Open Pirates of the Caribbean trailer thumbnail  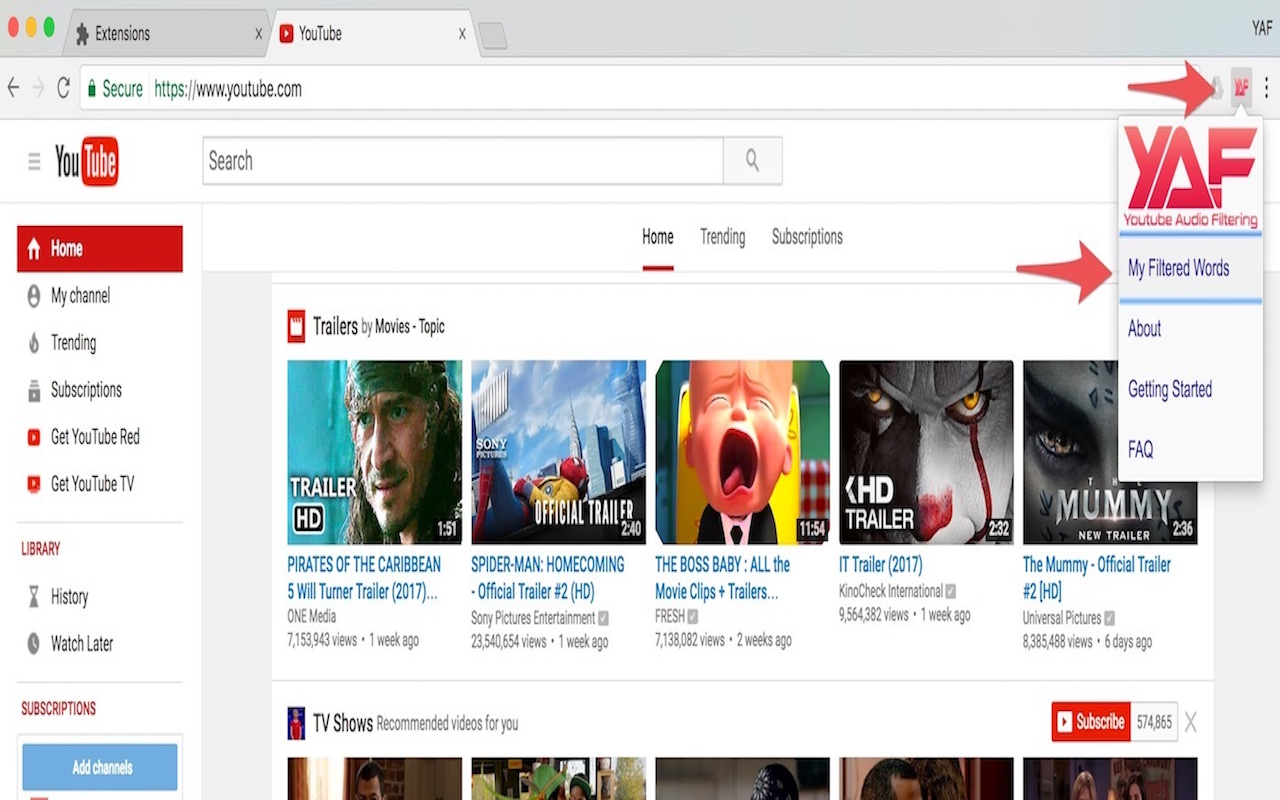[375, 452]
